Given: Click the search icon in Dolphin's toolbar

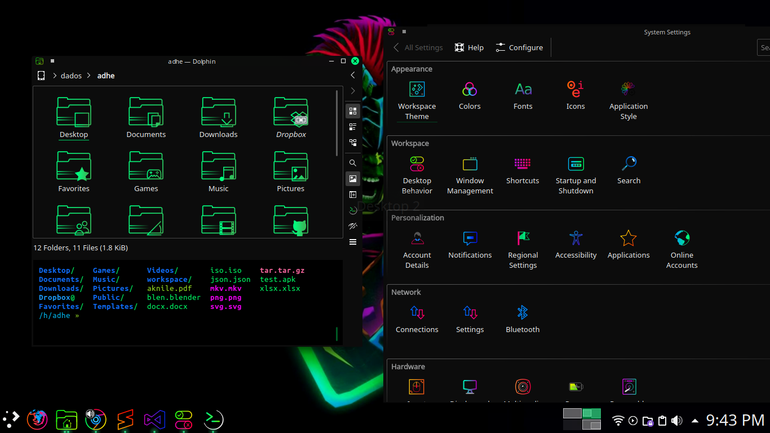Looking at the screenshot, I should 353,162.
